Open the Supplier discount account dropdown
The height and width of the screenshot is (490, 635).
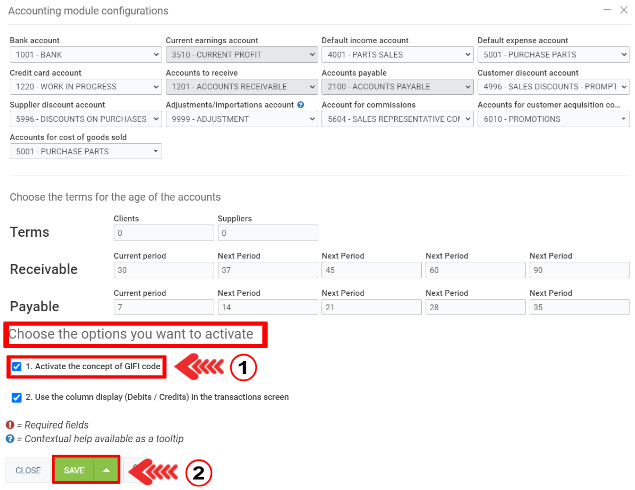tap(85, 119)
